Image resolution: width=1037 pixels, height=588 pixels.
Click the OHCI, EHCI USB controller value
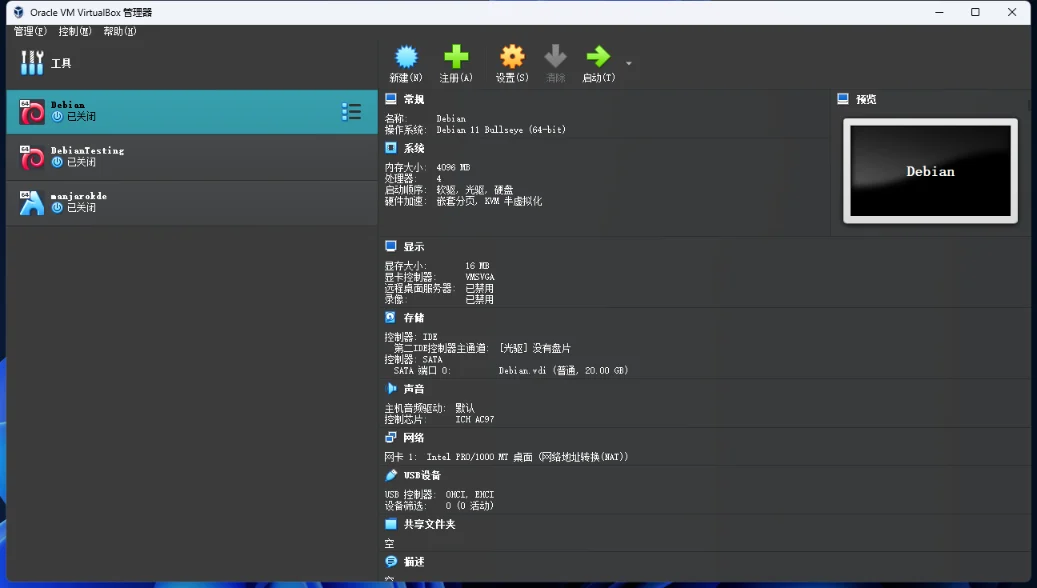coord(470,495)
